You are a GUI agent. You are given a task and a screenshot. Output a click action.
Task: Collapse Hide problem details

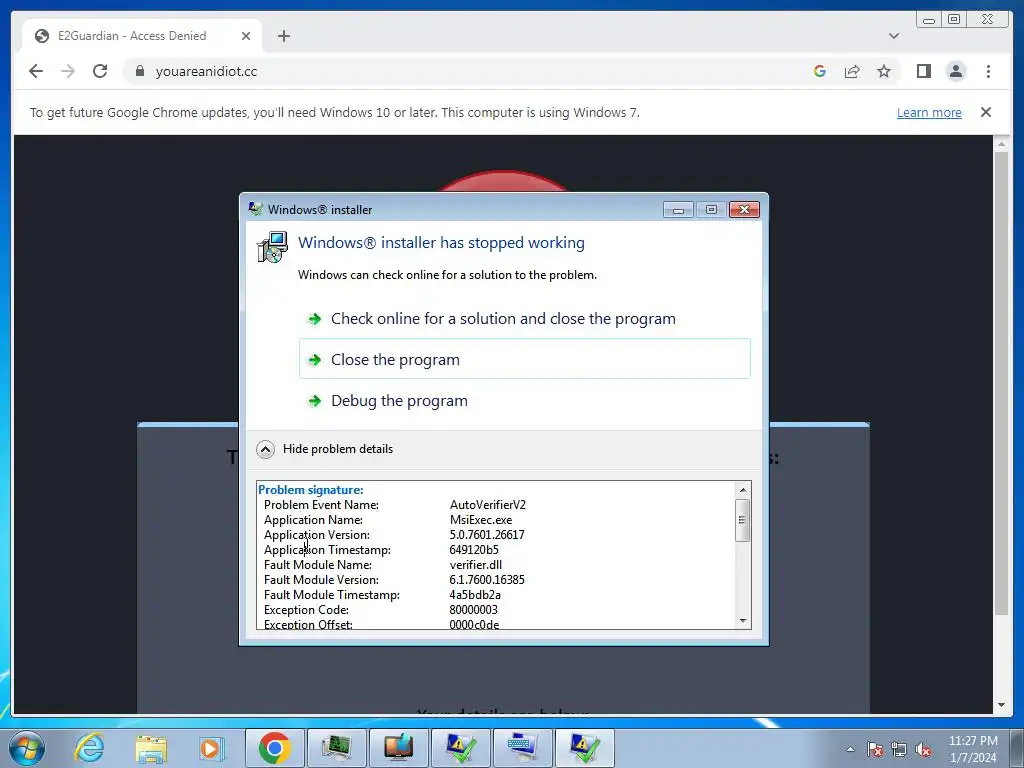click(325, 449)
